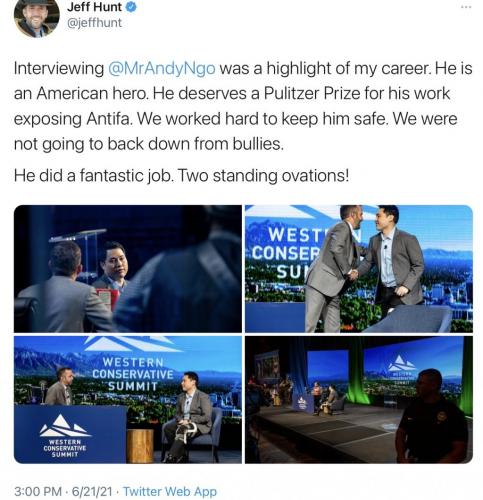Click the blue verified badge
483x500 pixels.
pos(131,7)
